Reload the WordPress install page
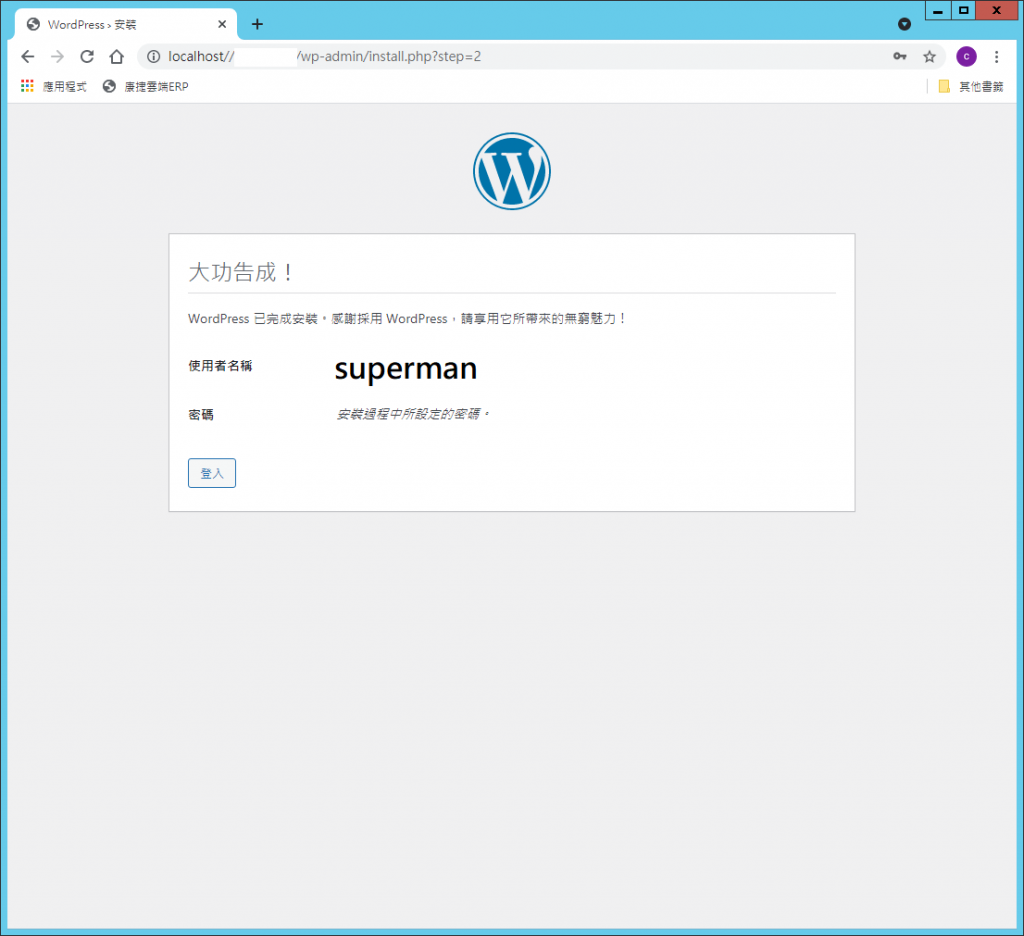Viewport: 1024px width, 936px height. pyautogui.click(x=87, y=56)
